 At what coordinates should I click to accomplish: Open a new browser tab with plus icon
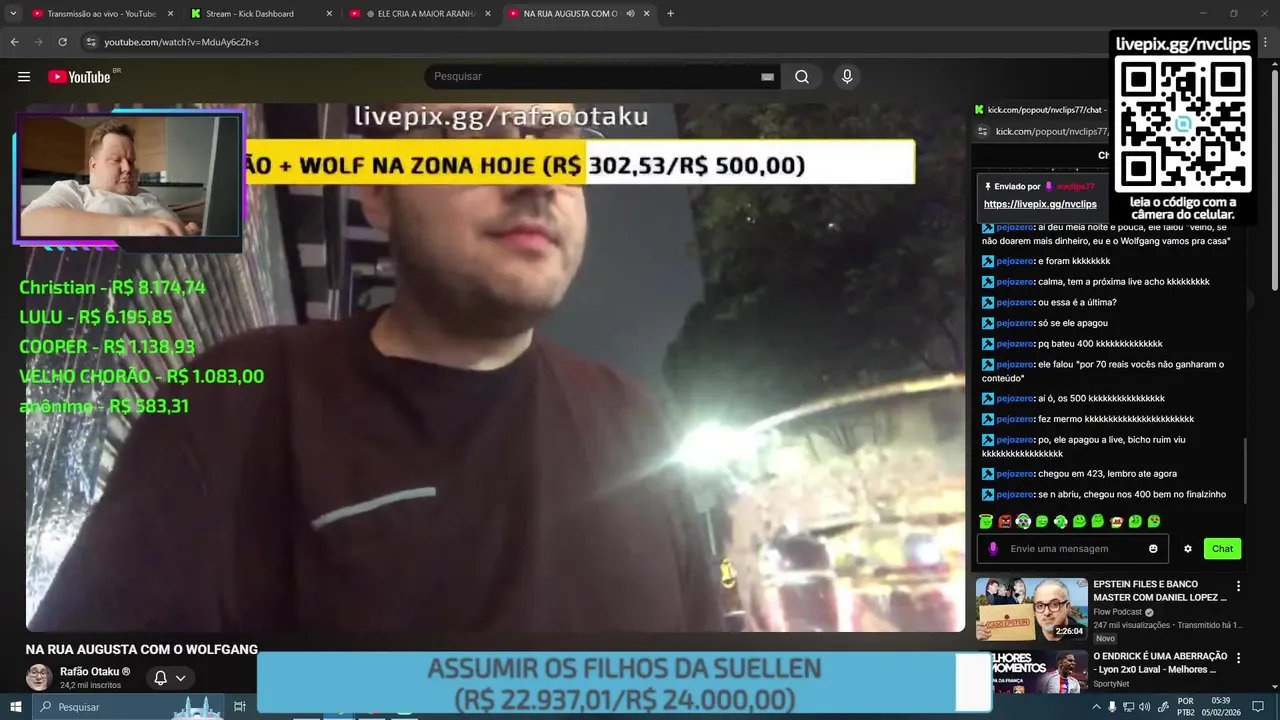click(x=670, y=14)
